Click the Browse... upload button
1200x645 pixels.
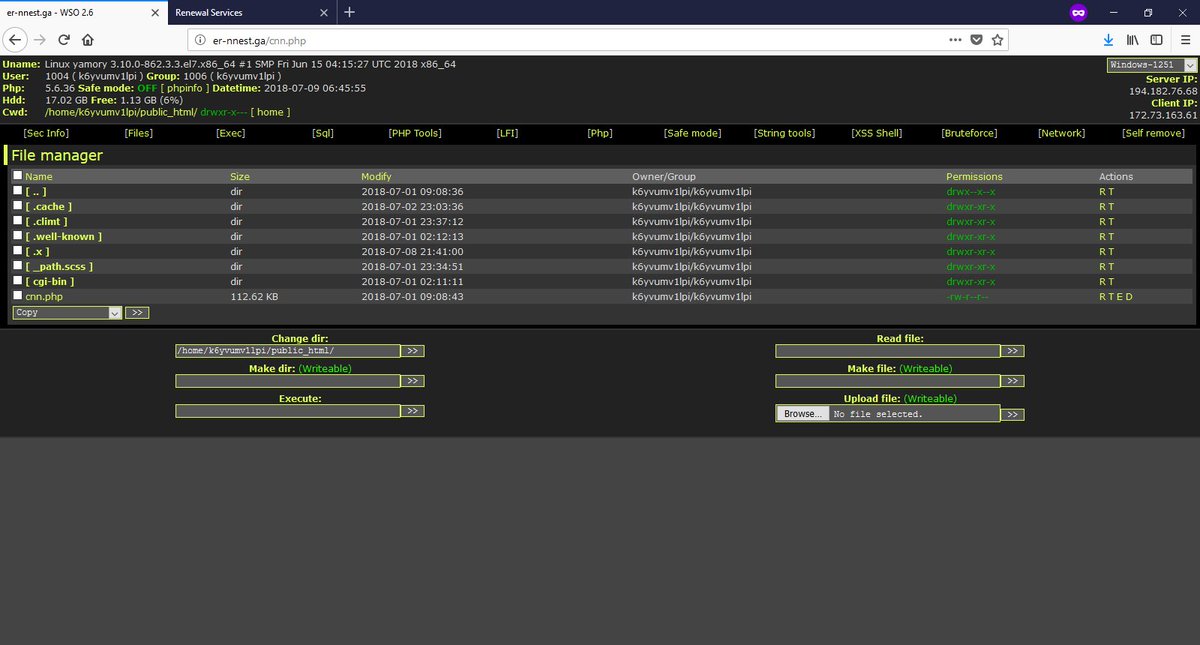point(803,414)
